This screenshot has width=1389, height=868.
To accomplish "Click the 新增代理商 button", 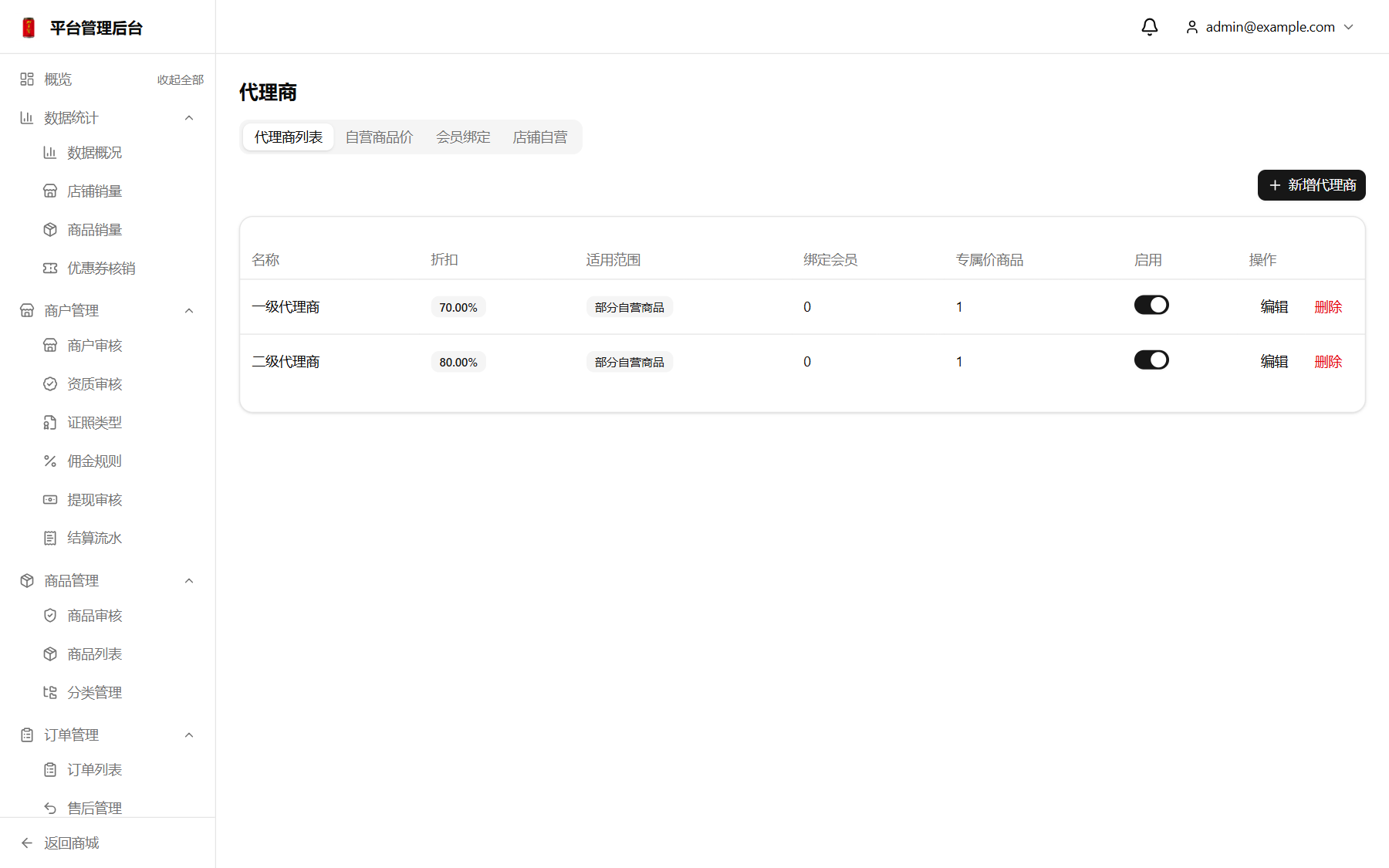I will (1312, 185).
